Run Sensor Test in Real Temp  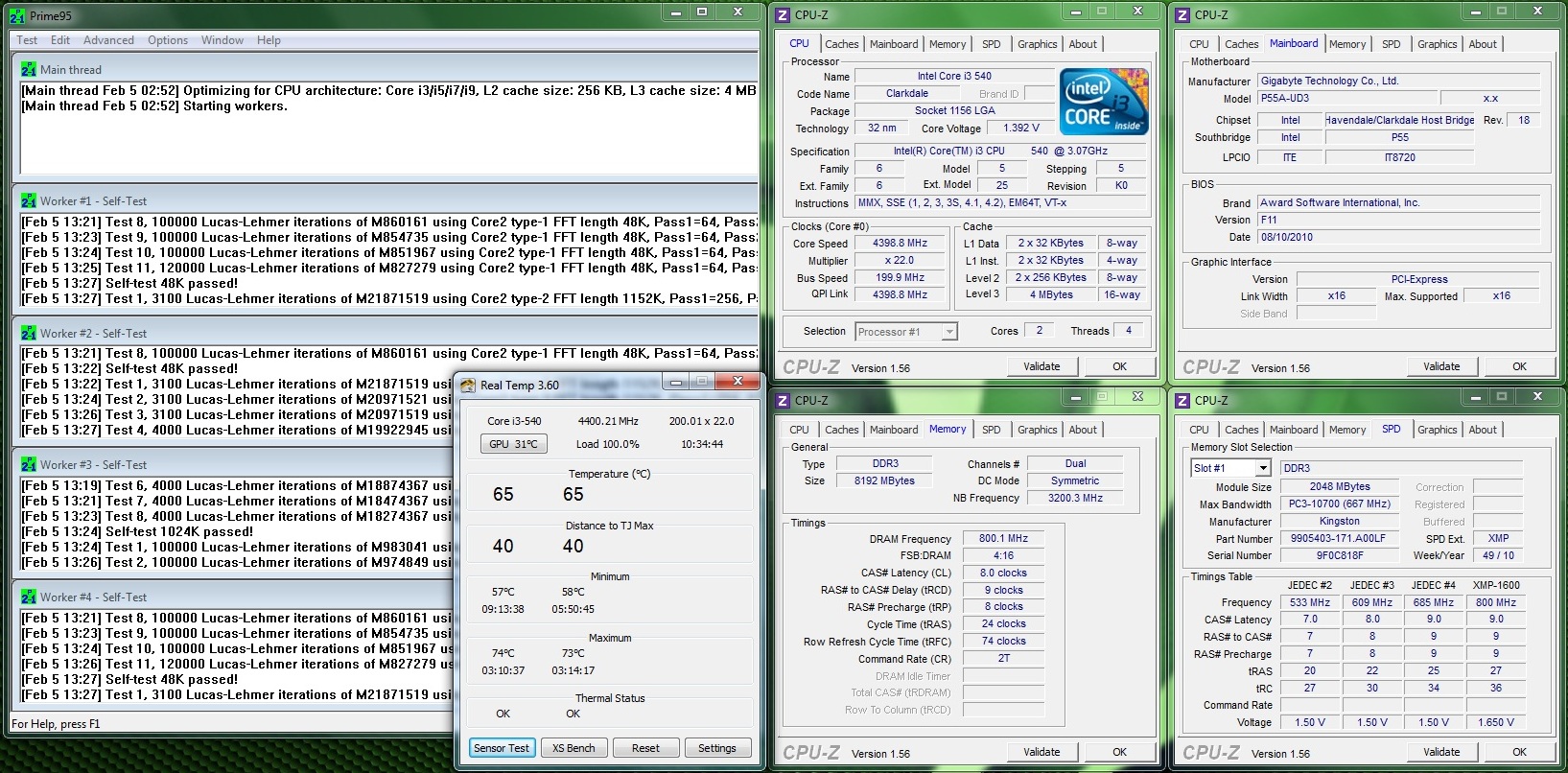click(502, 748)
